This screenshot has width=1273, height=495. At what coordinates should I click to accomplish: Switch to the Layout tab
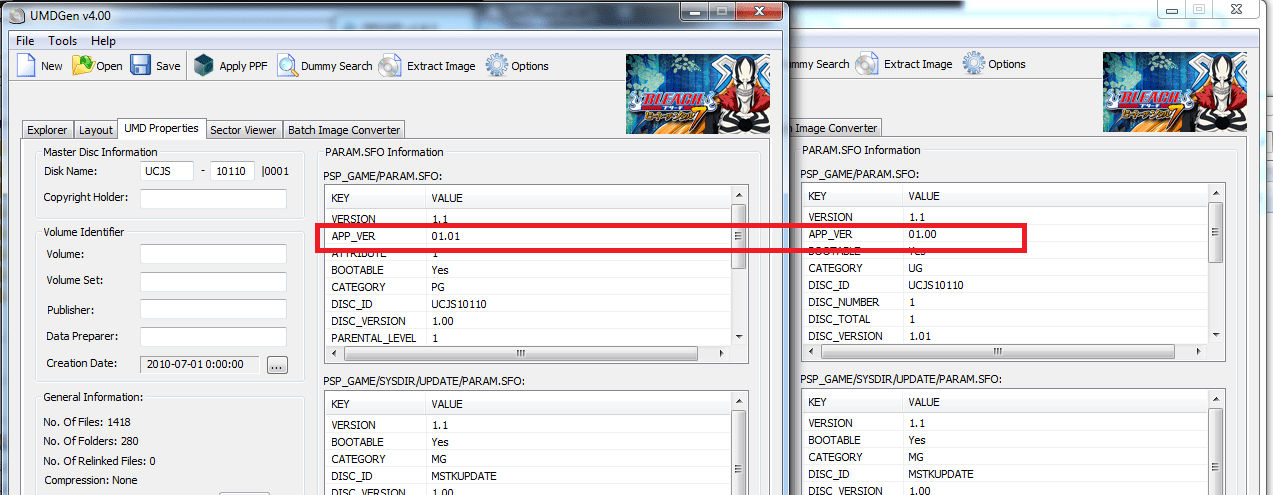point(96,130)
